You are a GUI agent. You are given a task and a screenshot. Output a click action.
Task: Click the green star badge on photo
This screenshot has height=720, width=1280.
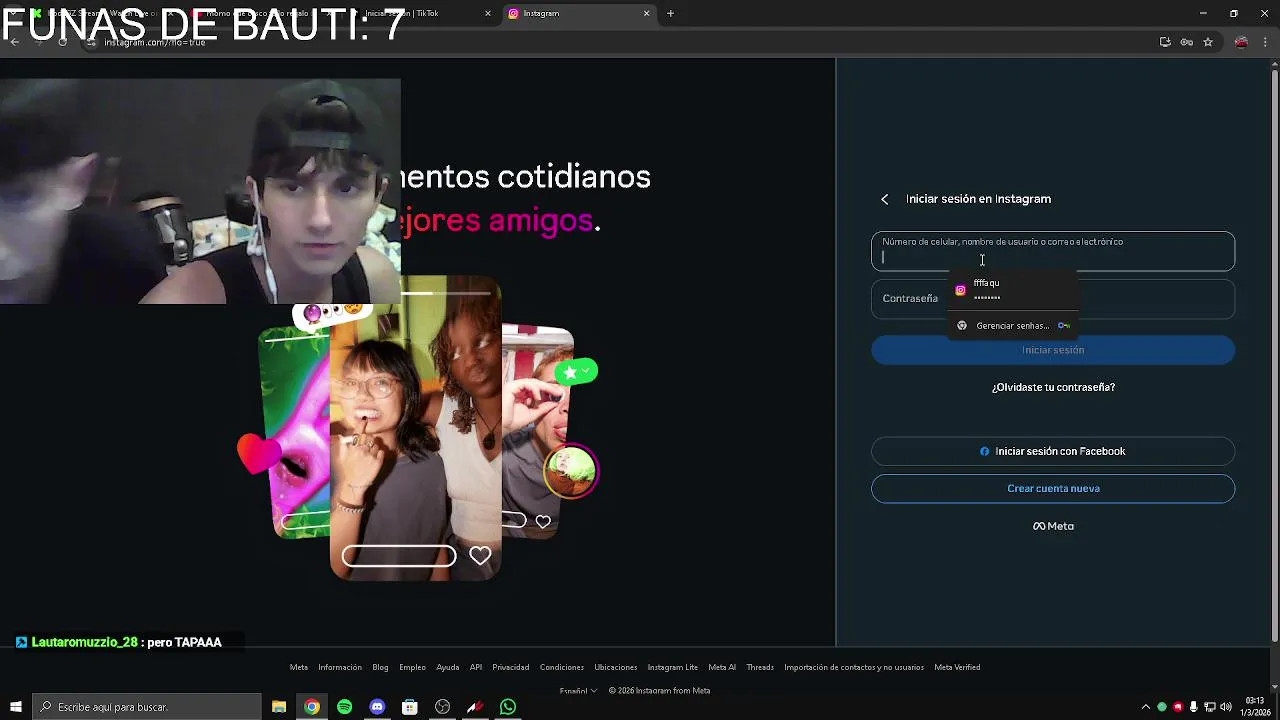(x=576, y=371)
